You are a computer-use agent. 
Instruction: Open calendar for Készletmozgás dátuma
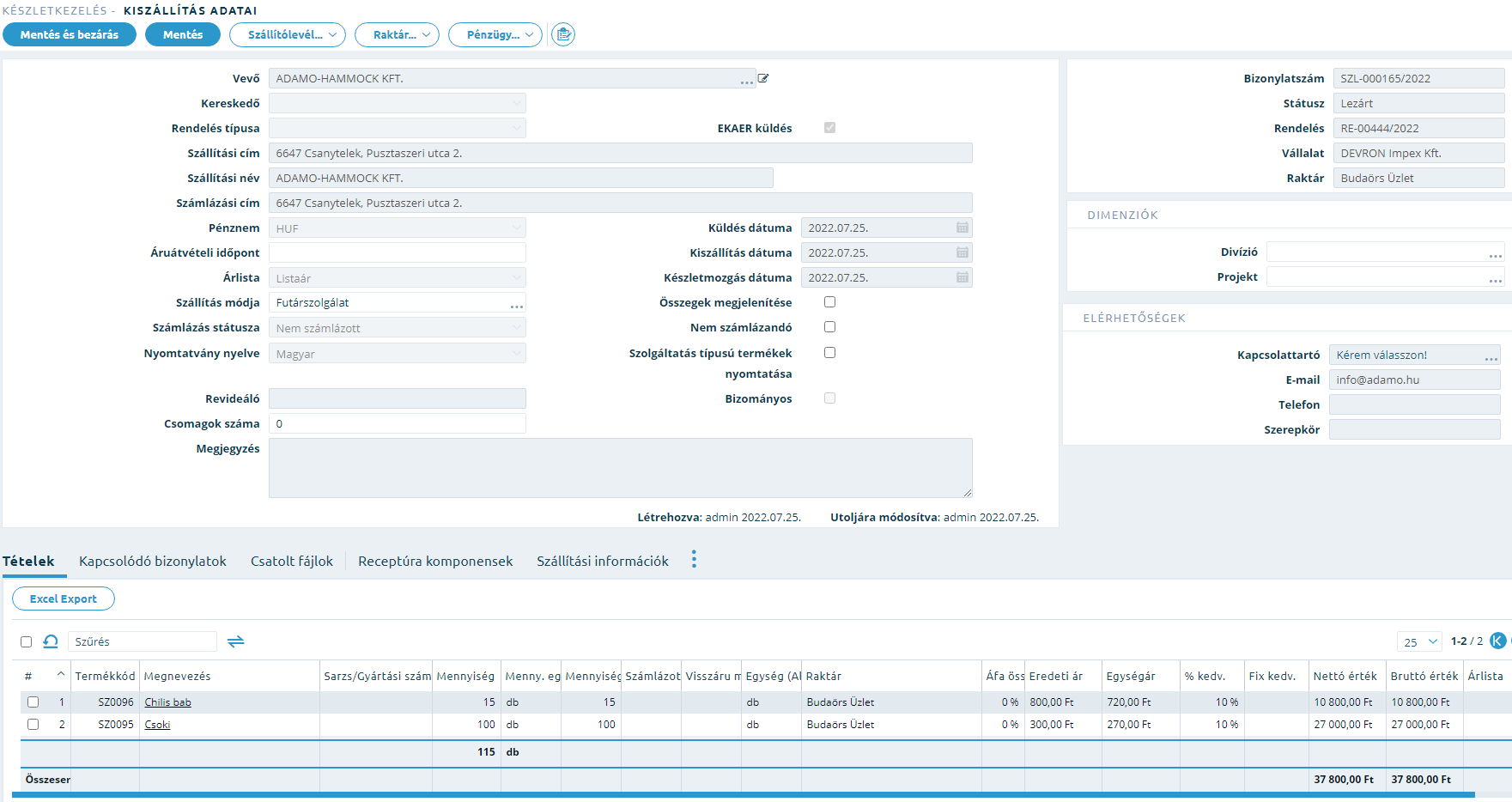[x=962, y=277]
